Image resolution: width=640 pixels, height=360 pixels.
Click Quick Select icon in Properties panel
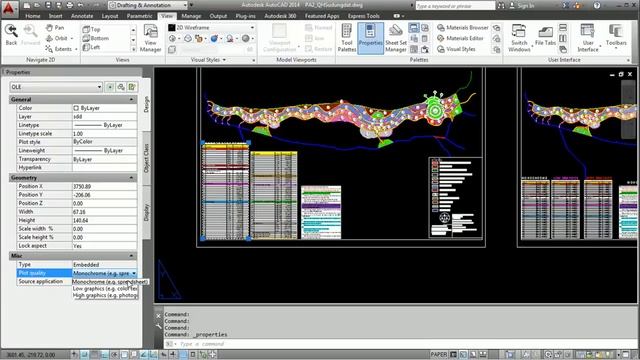[x=132, y=87]
